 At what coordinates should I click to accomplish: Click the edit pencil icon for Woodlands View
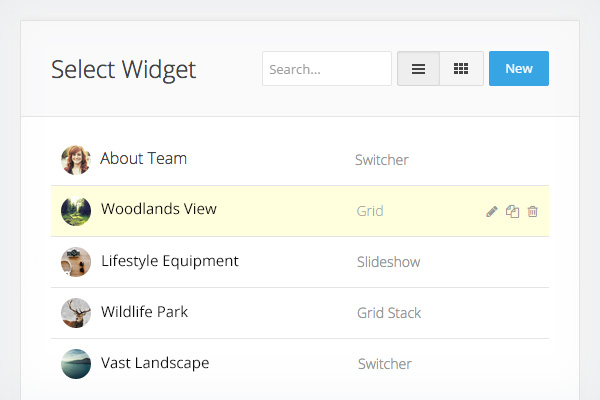tap(492, 211)
